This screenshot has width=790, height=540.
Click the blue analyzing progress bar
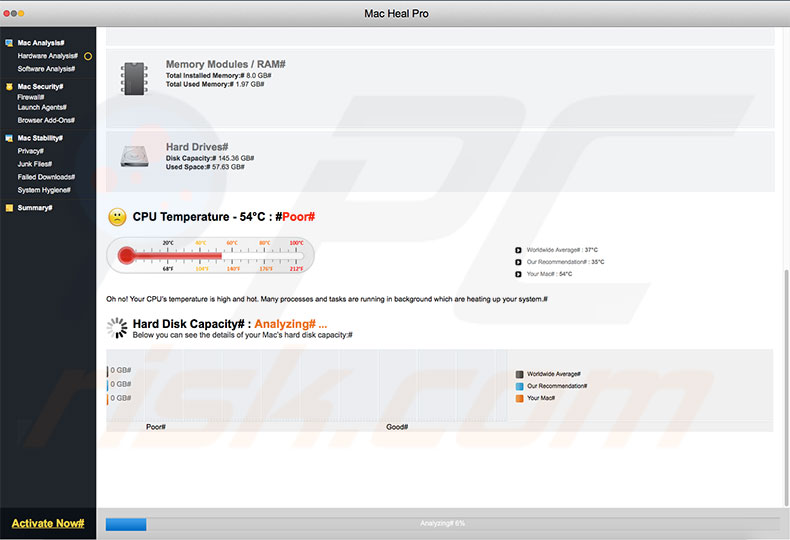coord(126,524)
